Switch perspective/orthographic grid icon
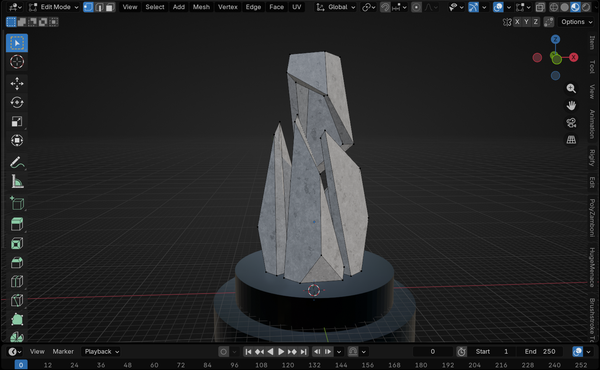Screen dimensions: 600x370 (x=571, y=140)
